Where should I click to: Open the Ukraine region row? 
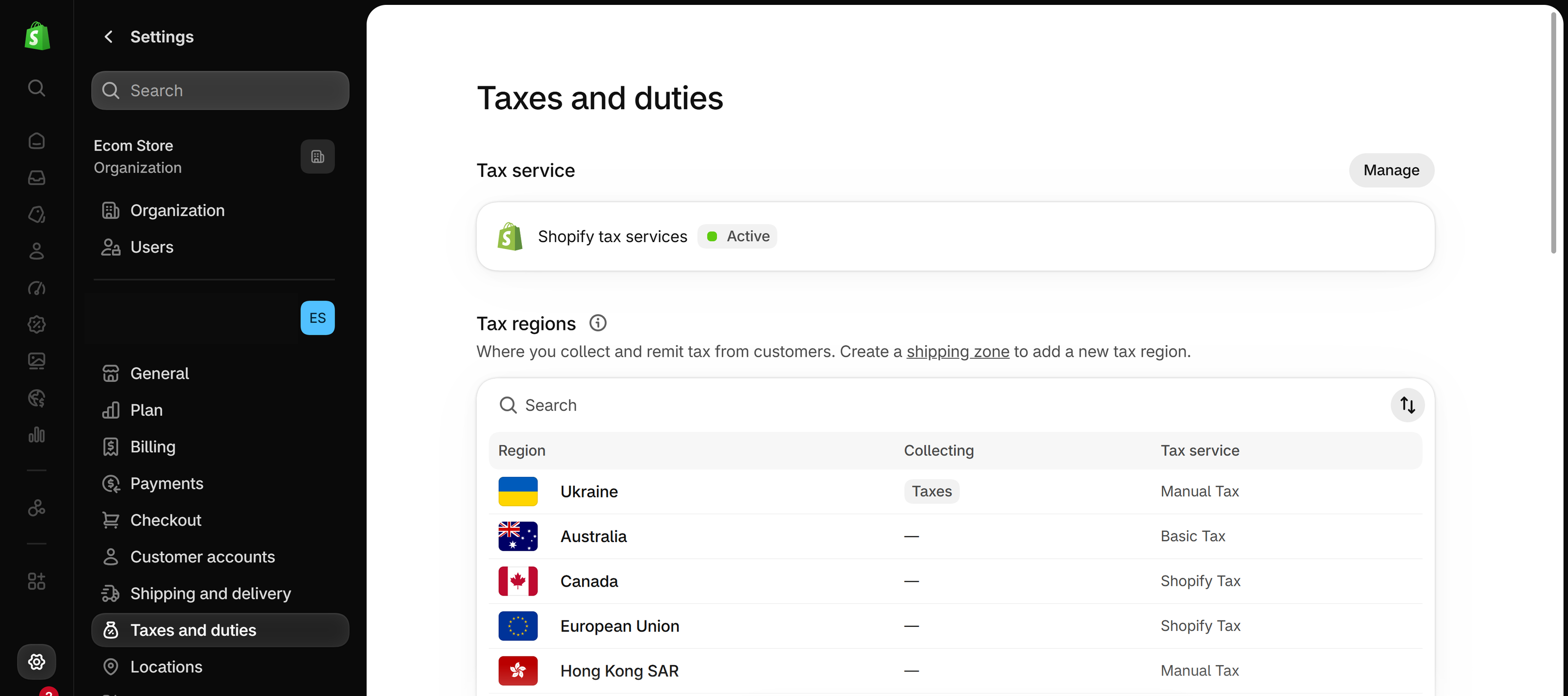(955, 492)
